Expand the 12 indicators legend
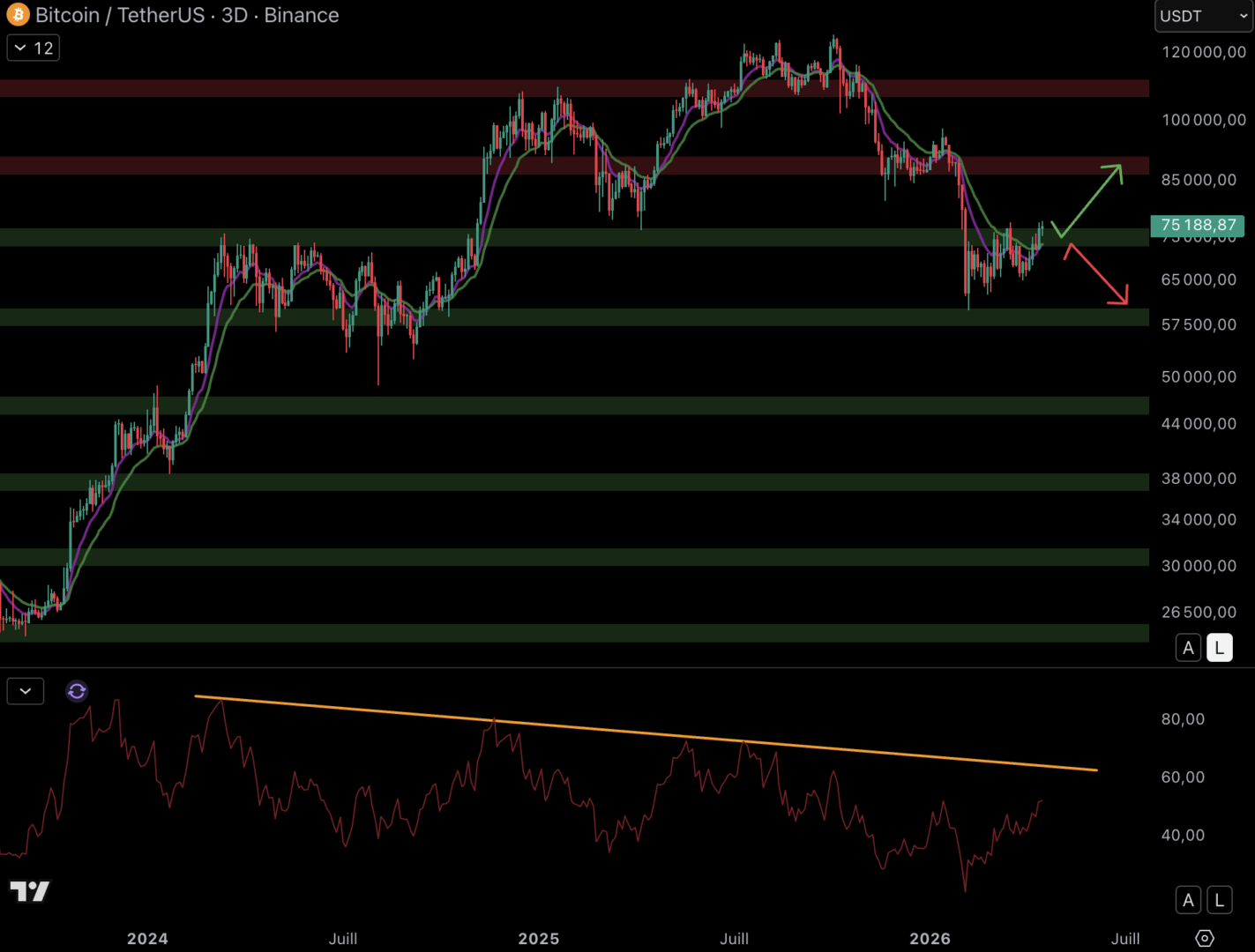This screenshot has height=952, width=1255. pyautogui.click(x=34, y=48)
